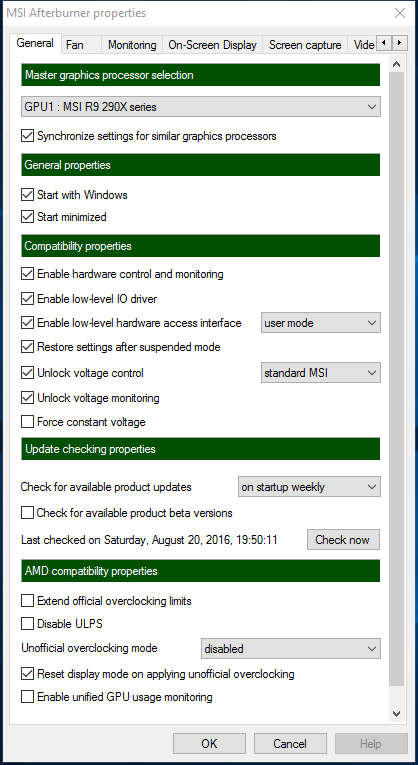Click the Cancel button
The width and height of the screenshot is (418, 765).
290,744
